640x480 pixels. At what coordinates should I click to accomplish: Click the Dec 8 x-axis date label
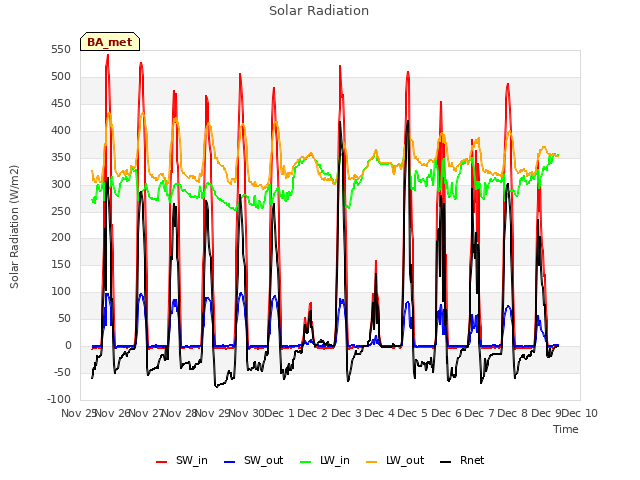(x=513, y=413)
